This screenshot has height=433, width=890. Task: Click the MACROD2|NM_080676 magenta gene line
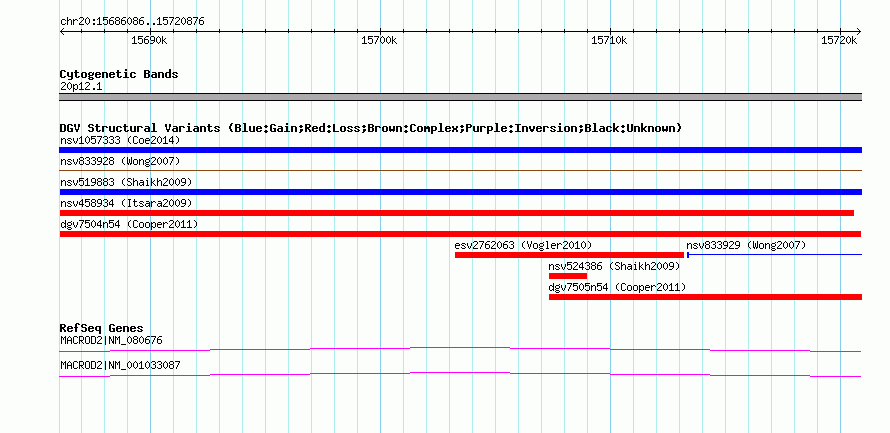(460, 350)
